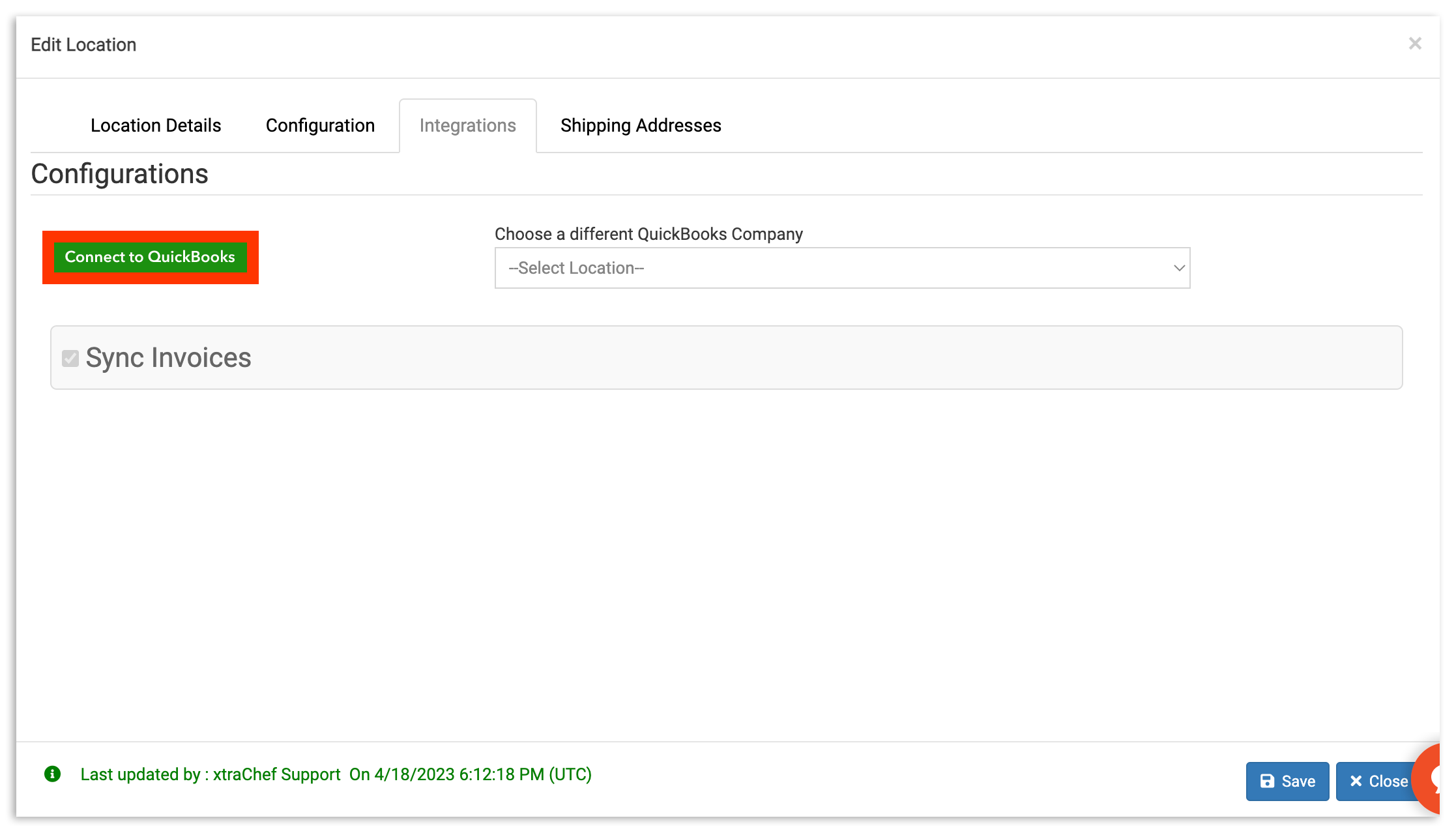Close the Edit Location dialog with X

click(x=1414, y=44)
